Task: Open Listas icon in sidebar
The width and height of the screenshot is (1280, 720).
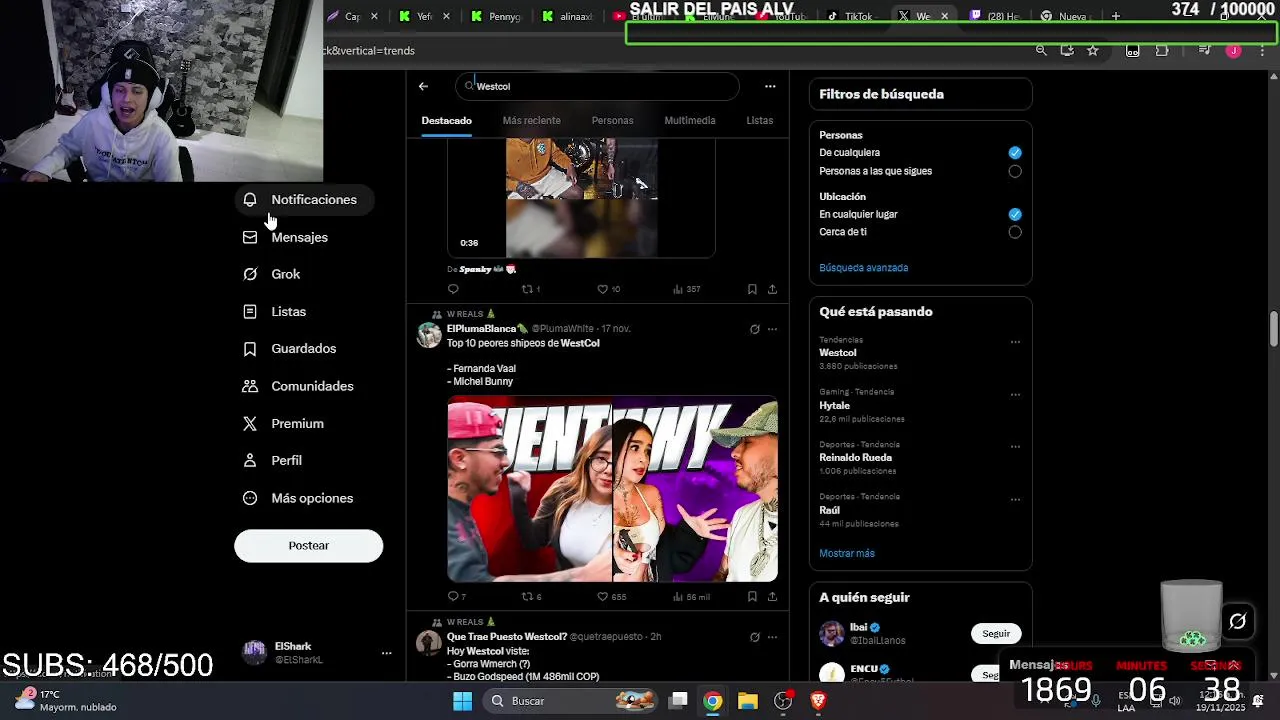Action: (x=250, y=311)
